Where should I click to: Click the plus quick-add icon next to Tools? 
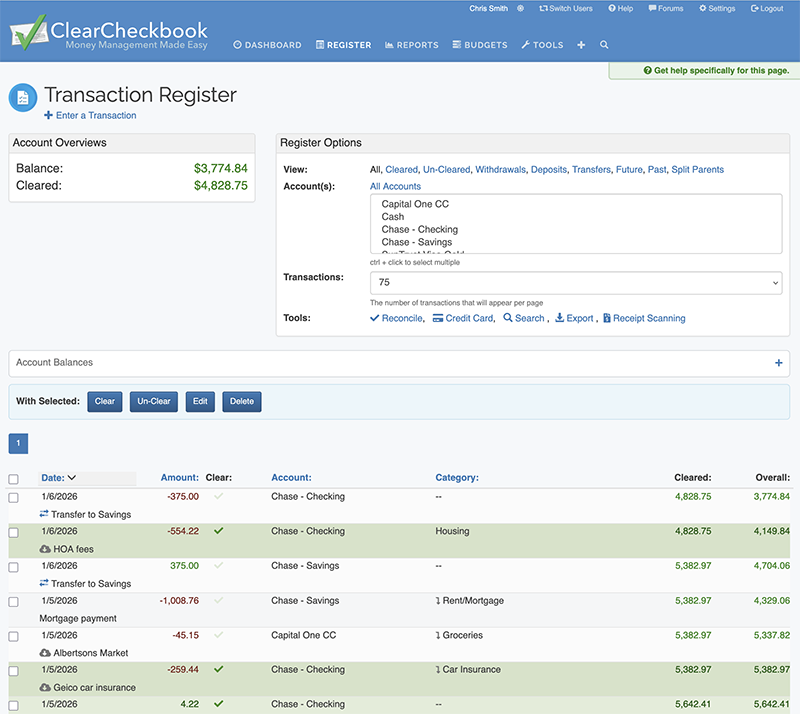(x=581, y=45)
